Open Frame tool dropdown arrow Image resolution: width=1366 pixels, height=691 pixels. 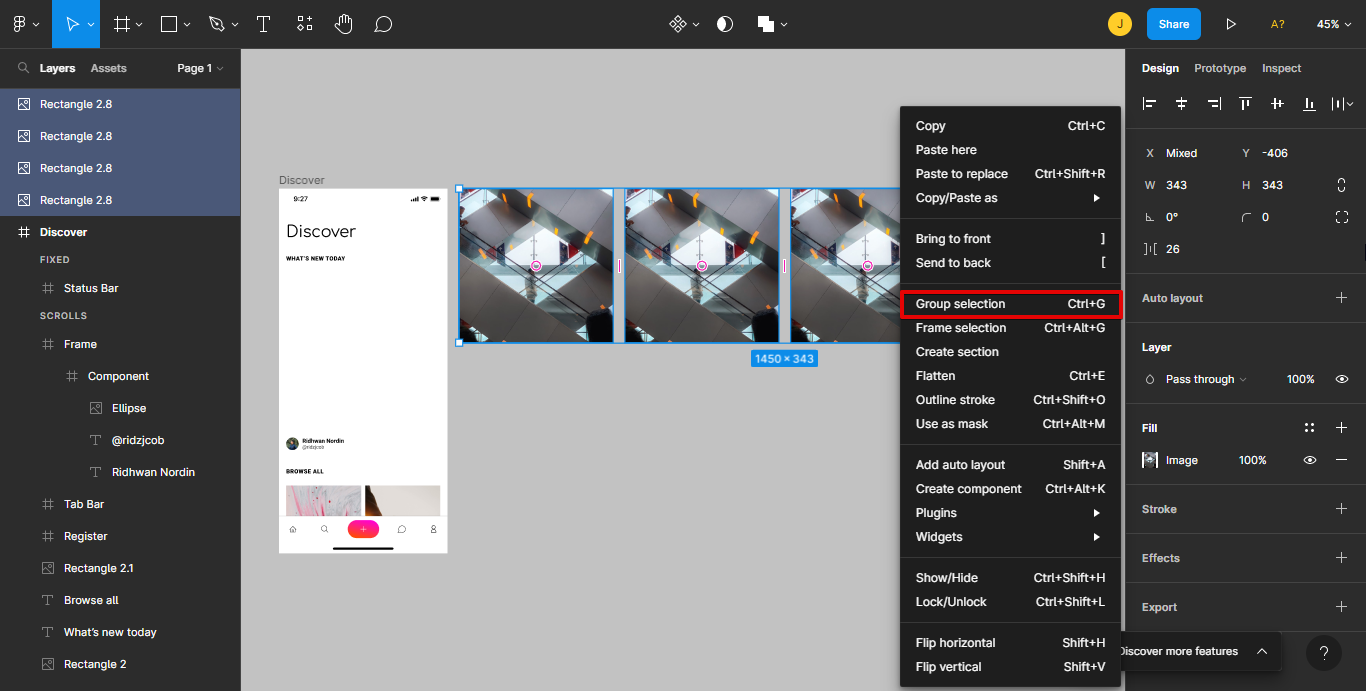(x=139, y=24)
